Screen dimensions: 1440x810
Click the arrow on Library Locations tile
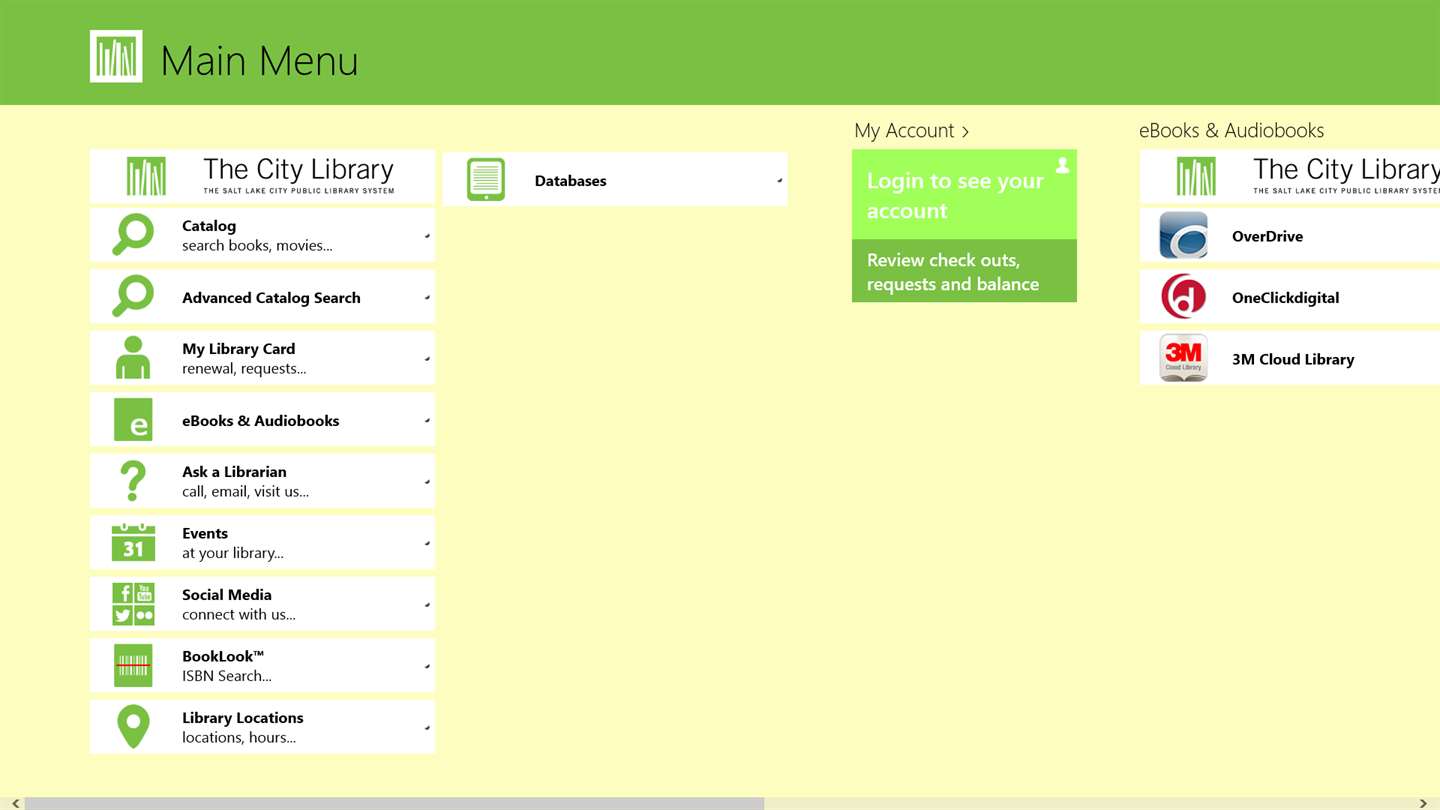point(427,728)
